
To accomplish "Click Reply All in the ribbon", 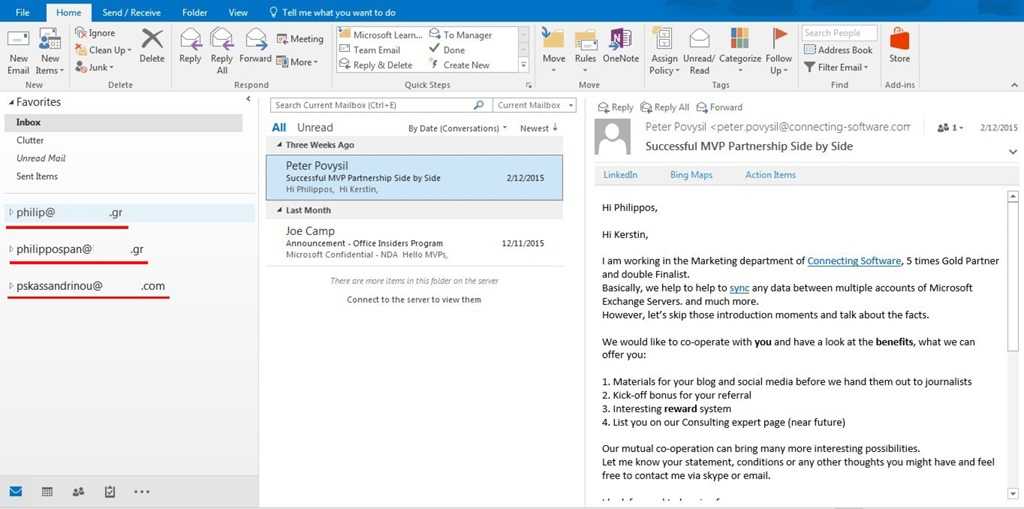I will point(222,52).
